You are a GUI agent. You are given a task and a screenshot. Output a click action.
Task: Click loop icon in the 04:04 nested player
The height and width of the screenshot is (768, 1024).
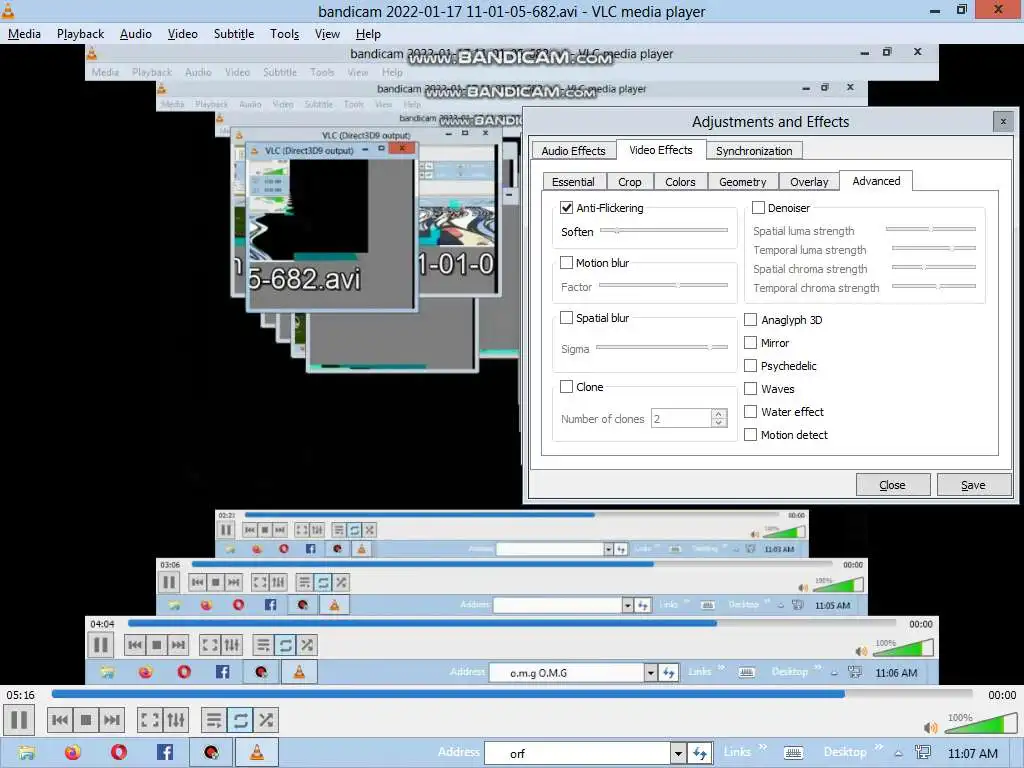[285, 645]
